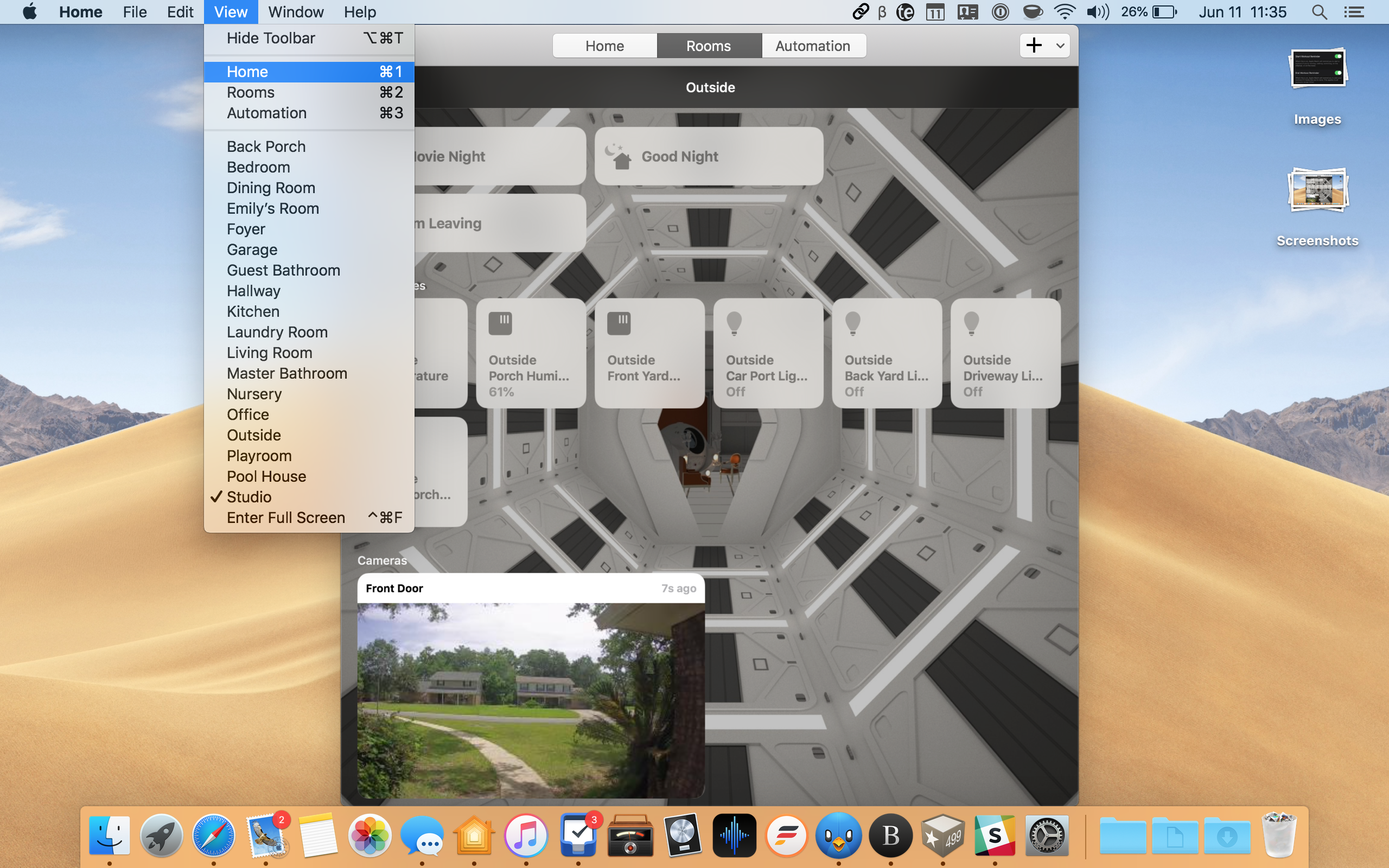The width and height of the screenshot is (1389, 868).
Task: Open the Window menu
Action: click(x=296, y=12)
